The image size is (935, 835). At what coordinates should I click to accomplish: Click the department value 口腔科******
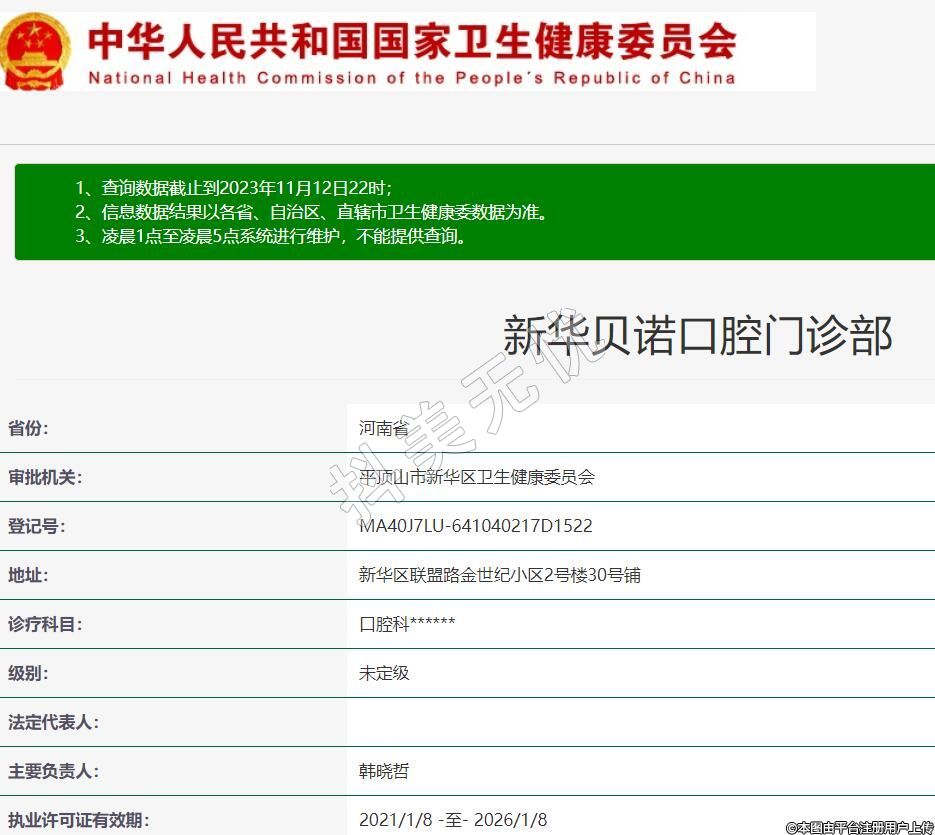point(407,624)
